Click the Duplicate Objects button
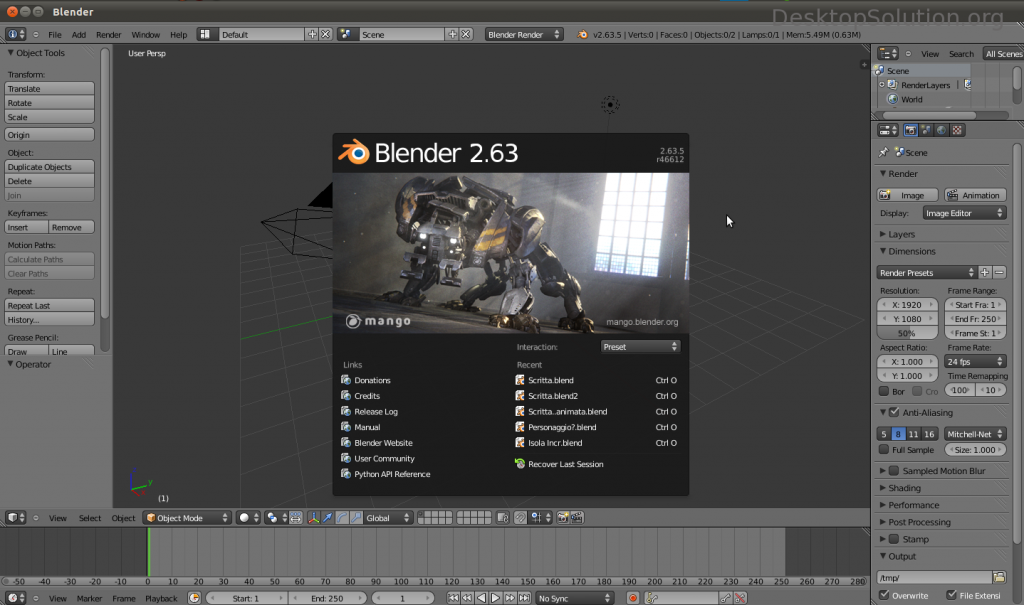The width and height of the screenshot is (1024, 605). [49, 167]
